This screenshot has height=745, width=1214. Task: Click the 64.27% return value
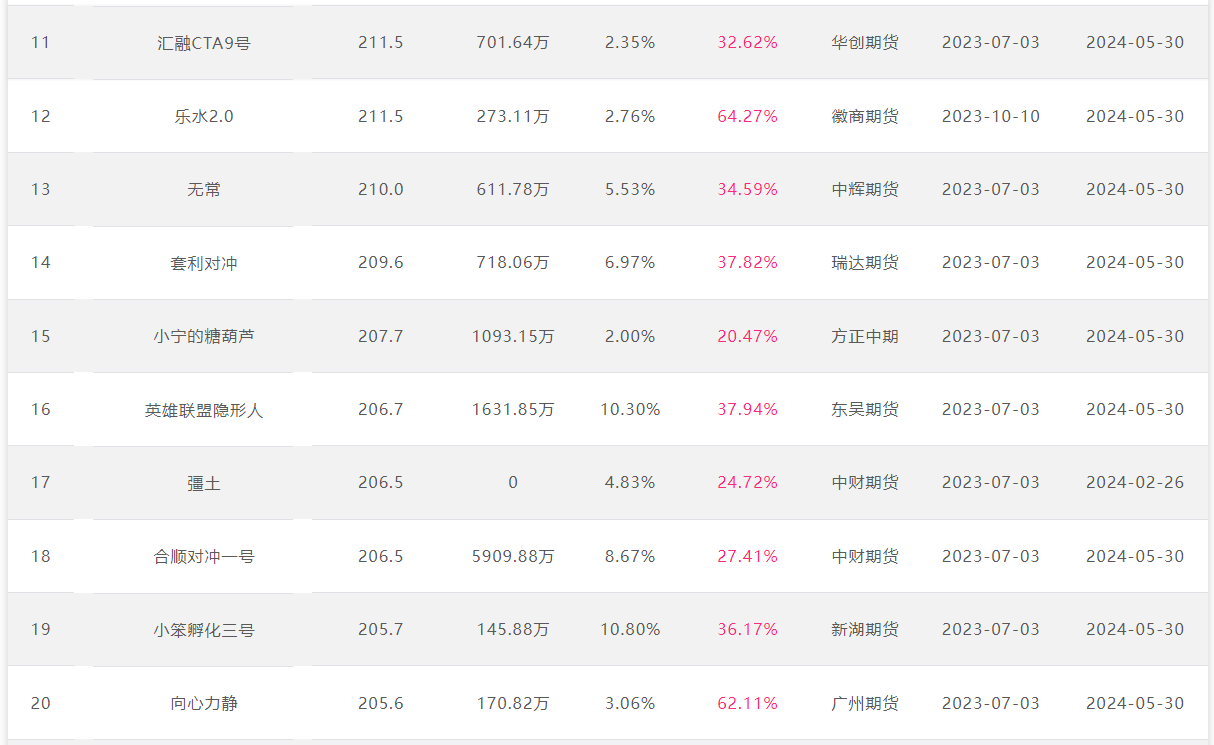click(x=747, y=116)
